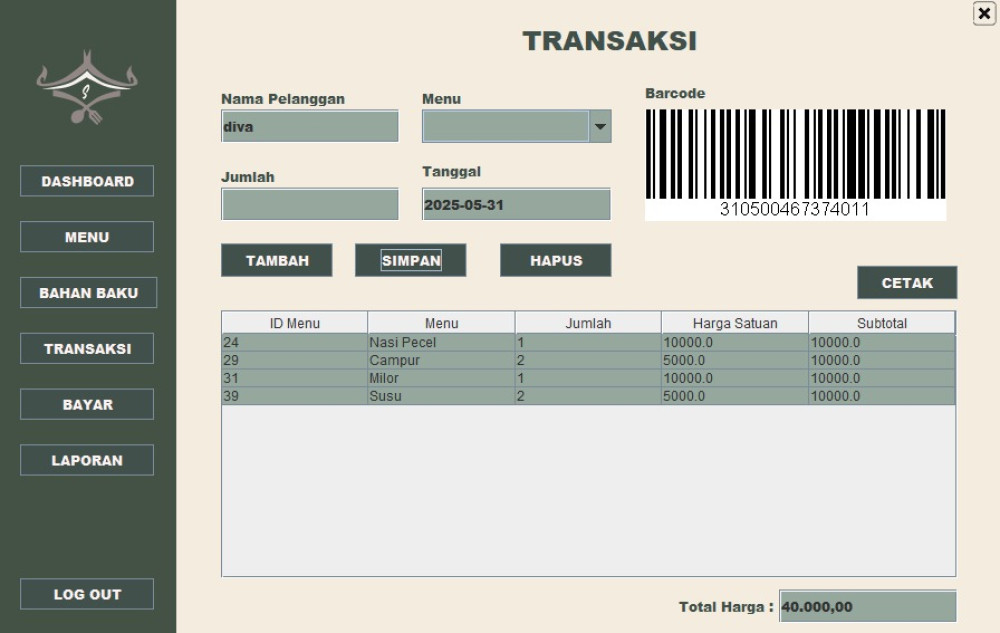Click the Harga Satuan column header

click(735, 323)
